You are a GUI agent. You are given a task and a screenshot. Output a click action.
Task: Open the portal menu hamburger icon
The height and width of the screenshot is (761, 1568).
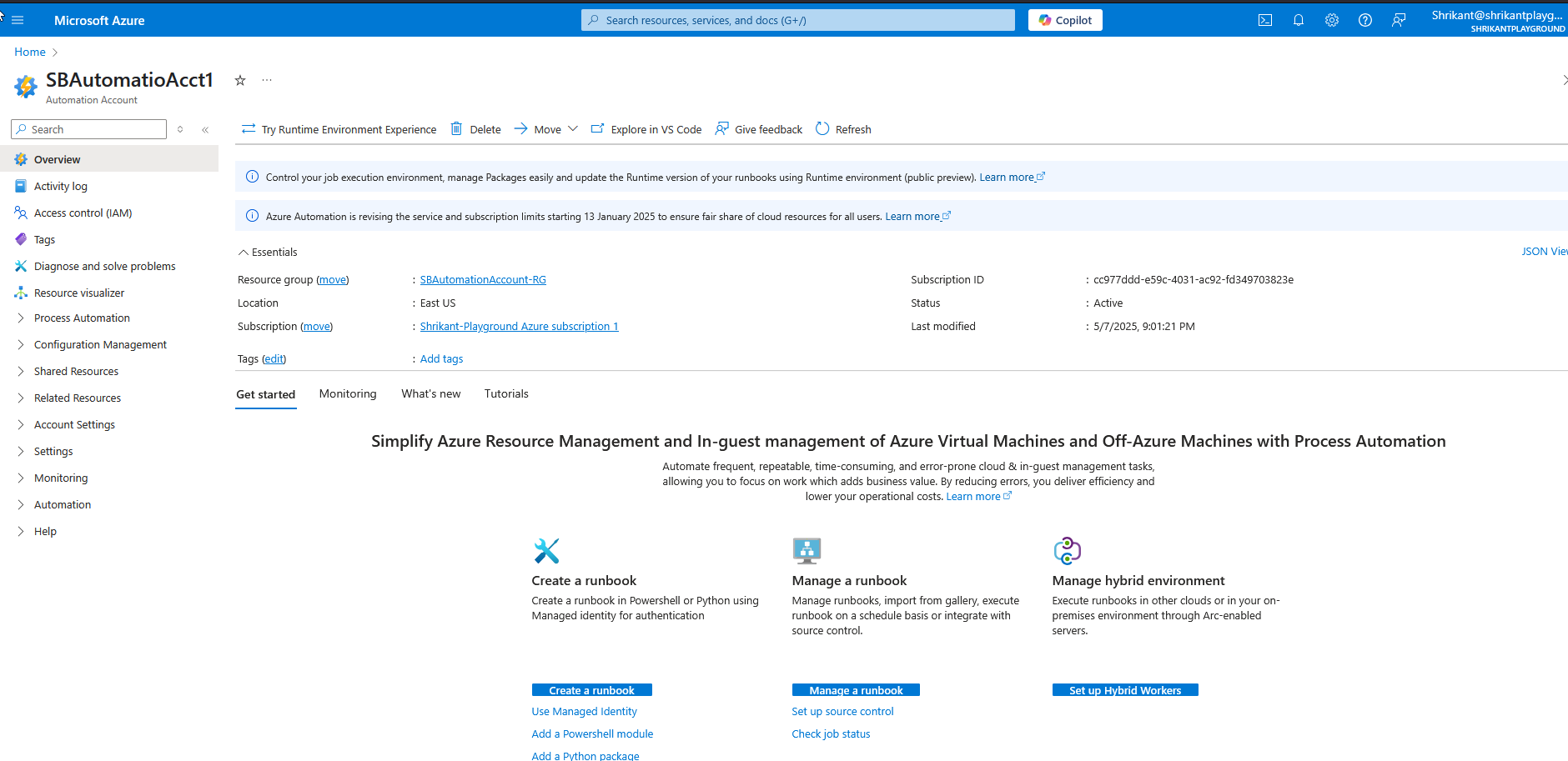coord(18,19)
